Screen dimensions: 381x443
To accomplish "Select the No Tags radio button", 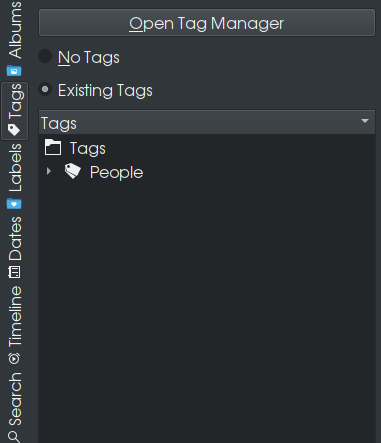I will click(45, 56).
